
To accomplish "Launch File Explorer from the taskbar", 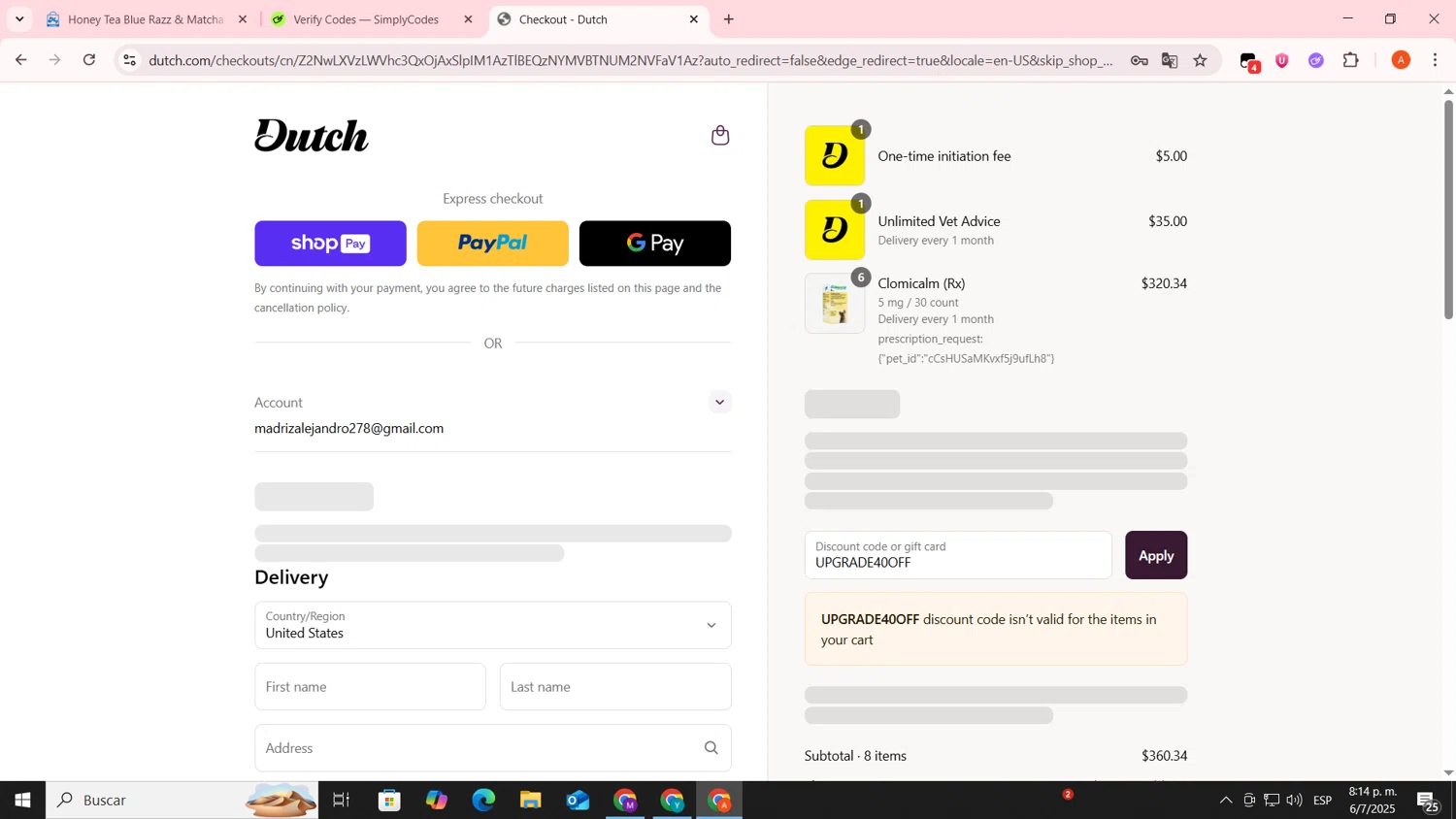I will click(530, 800).
